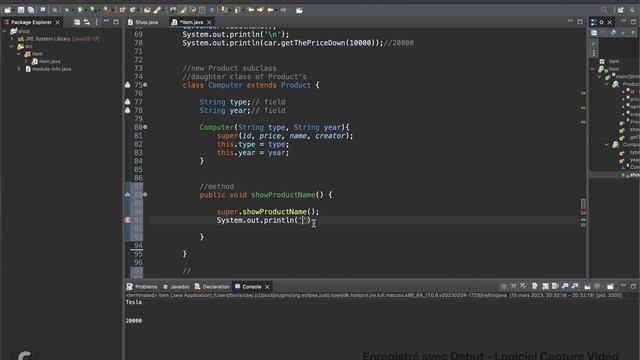Screen dimensions: 640x360
Task: Close the Package Explorer view
Action: (58, 22)
